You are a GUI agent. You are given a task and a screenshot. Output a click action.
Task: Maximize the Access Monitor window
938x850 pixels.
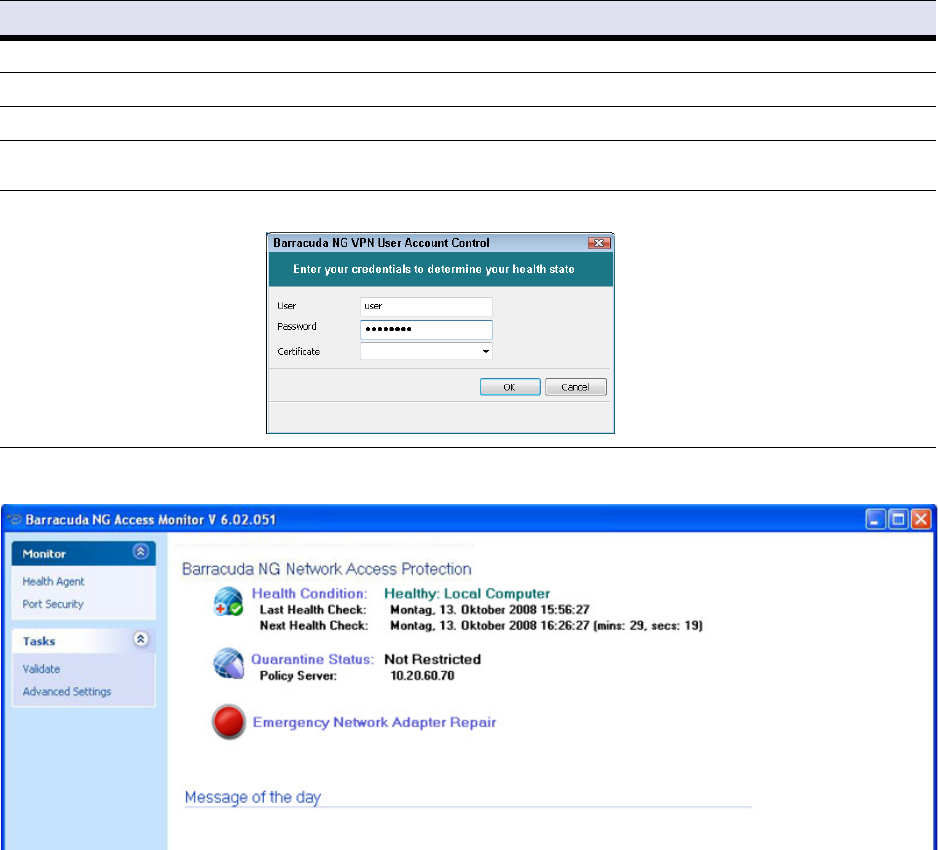click(898, 519)
